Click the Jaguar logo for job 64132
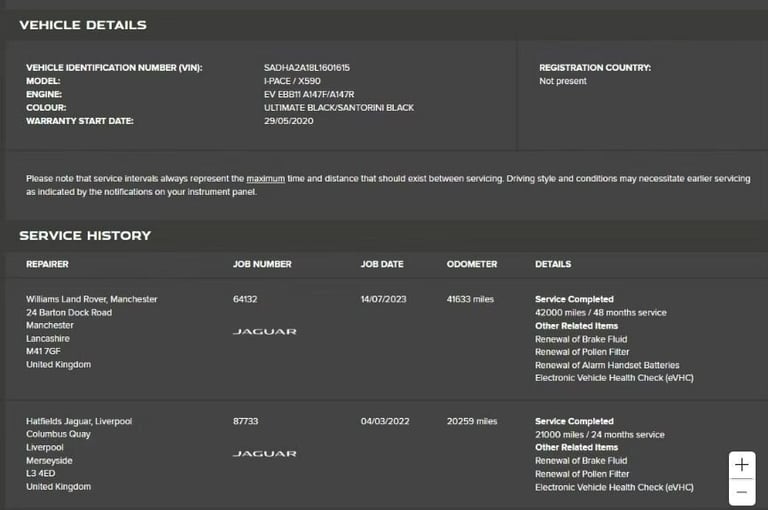 click(x=264, y=332)
